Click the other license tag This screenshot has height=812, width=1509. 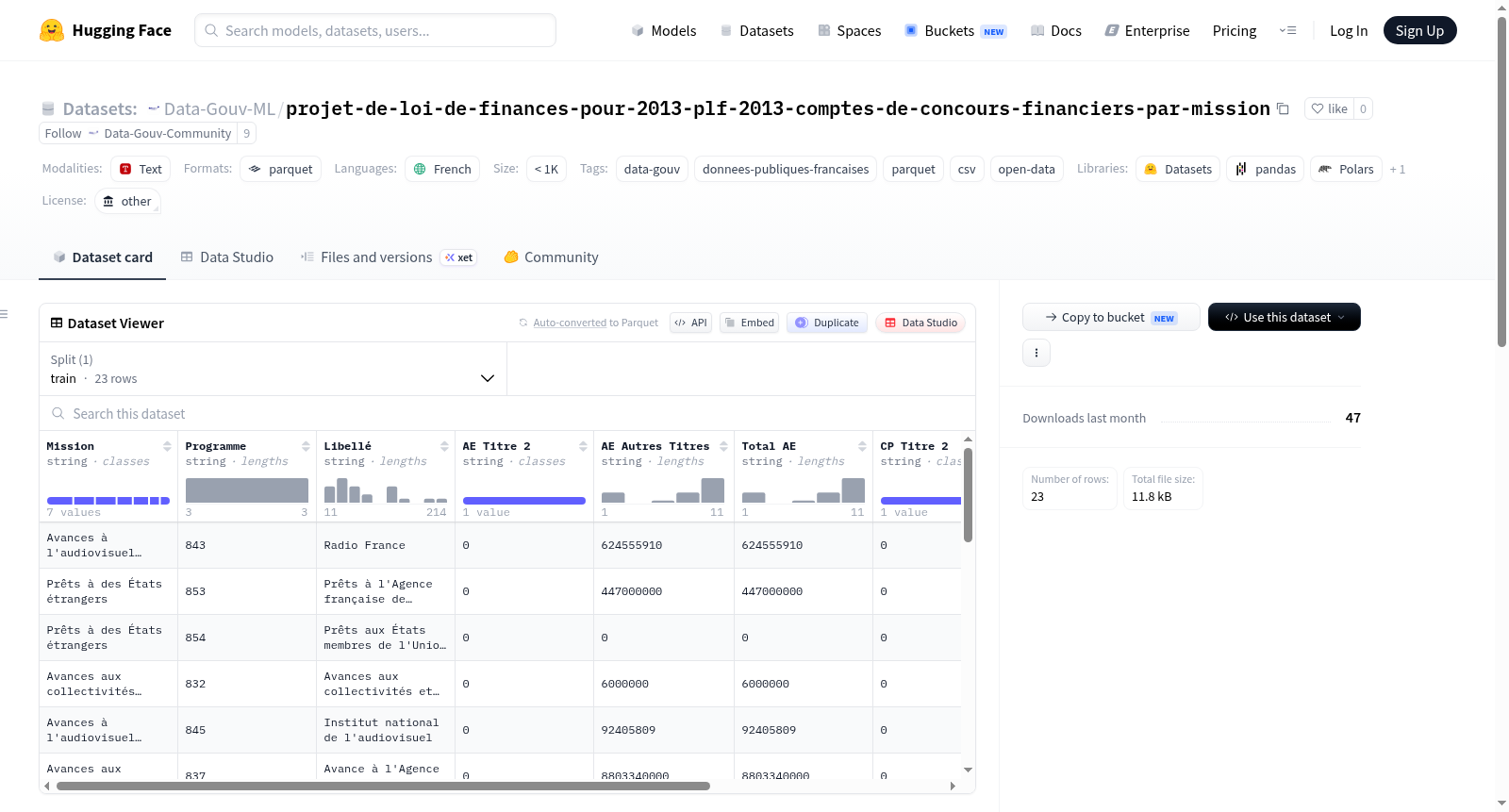click(126, 201)
